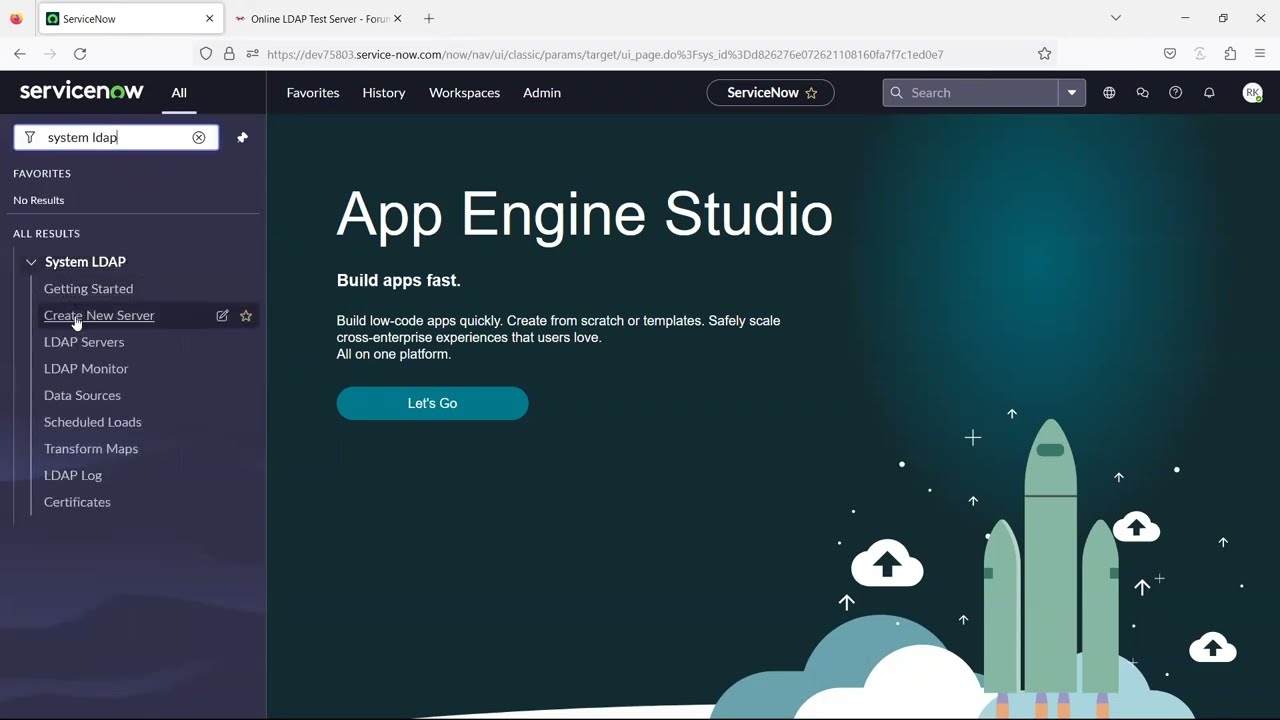Open Getting Started module
1280x720 pixels.
pyautogui.click(x=88, y=288)
